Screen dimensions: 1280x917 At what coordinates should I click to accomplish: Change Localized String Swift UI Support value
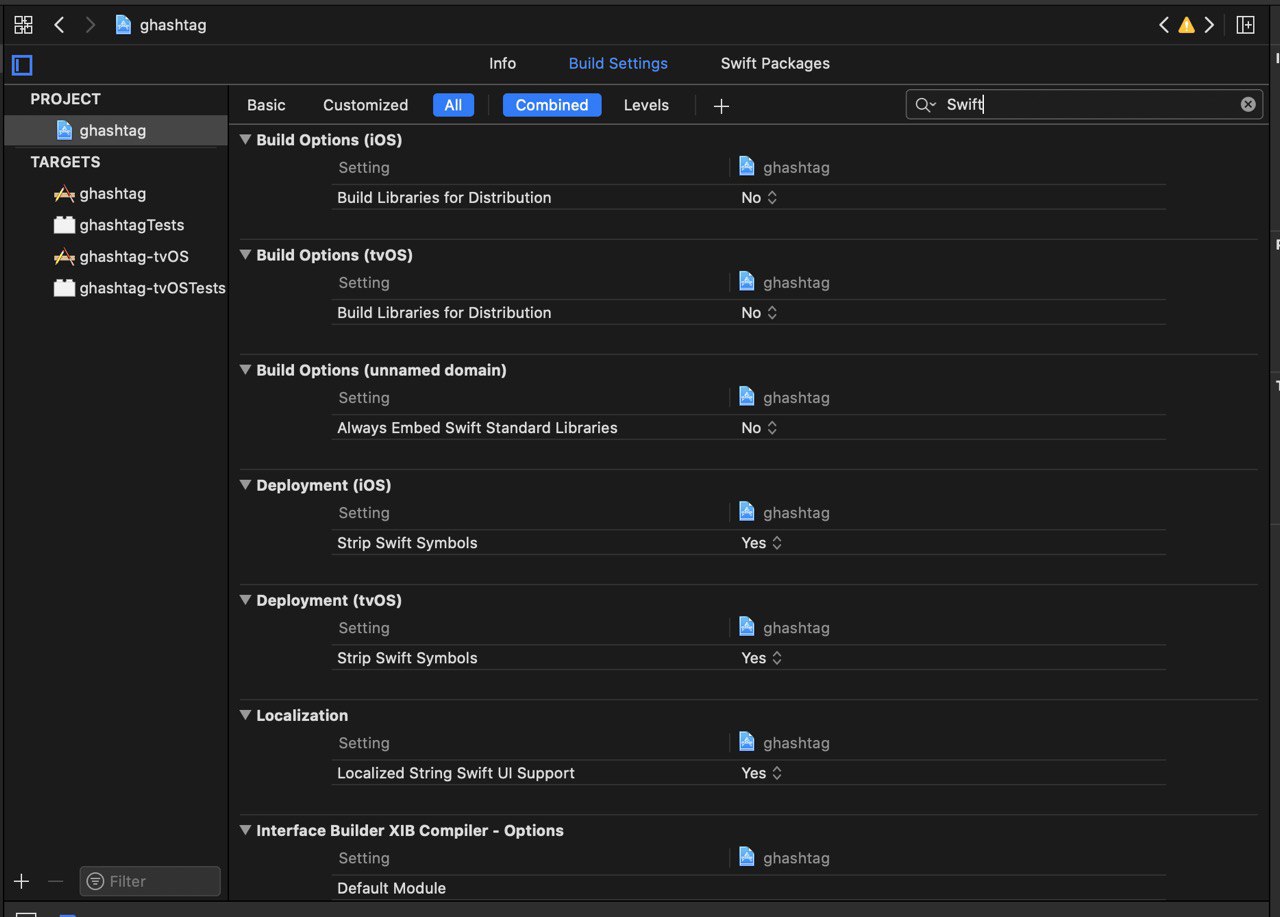761,773
